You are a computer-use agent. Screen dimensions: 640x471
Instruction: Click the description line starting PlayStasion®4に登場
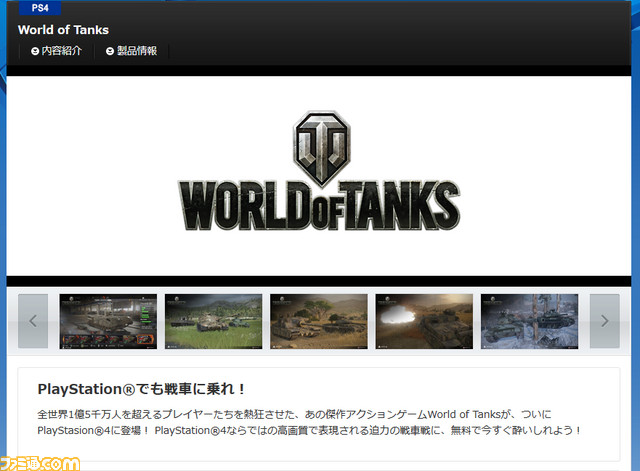(x=309, y=431)
